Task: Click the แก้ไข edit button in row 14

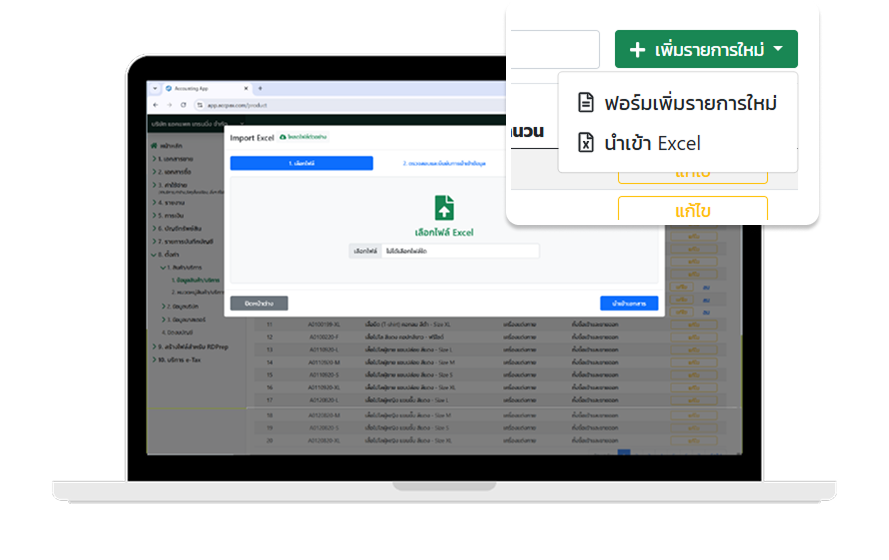Action: [x=694, y=363]
